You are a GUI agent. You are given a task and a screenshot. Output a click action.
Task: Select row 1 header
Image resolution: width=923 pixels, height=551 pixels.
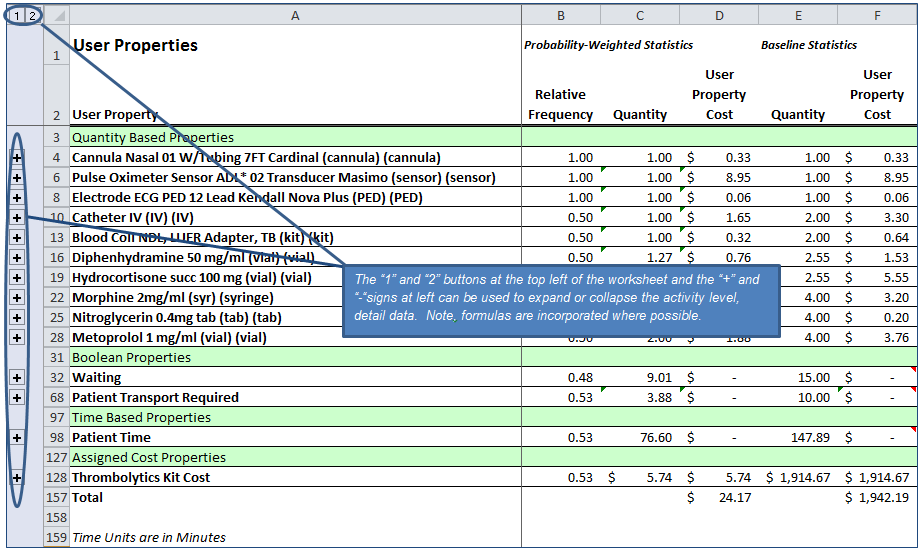57,45
